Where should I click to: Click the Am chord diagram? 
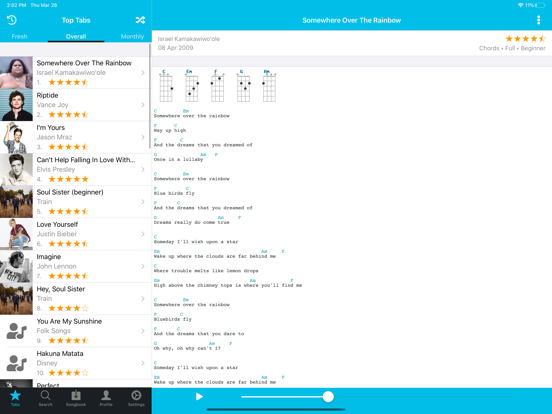(x=269, y=86)
